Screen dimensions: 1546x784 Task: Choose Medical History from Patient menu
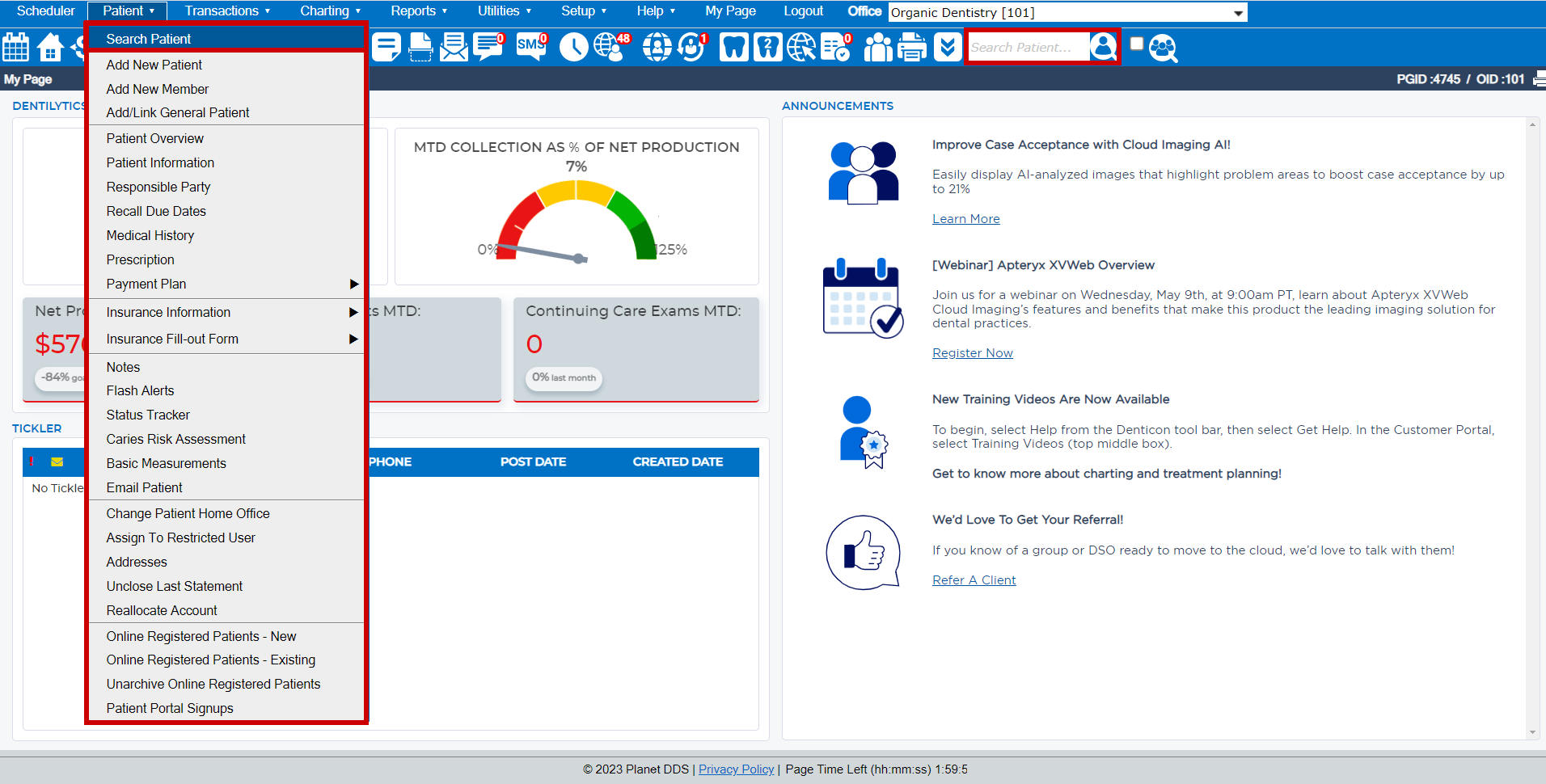pyautogui.click(x=150, y=235)
